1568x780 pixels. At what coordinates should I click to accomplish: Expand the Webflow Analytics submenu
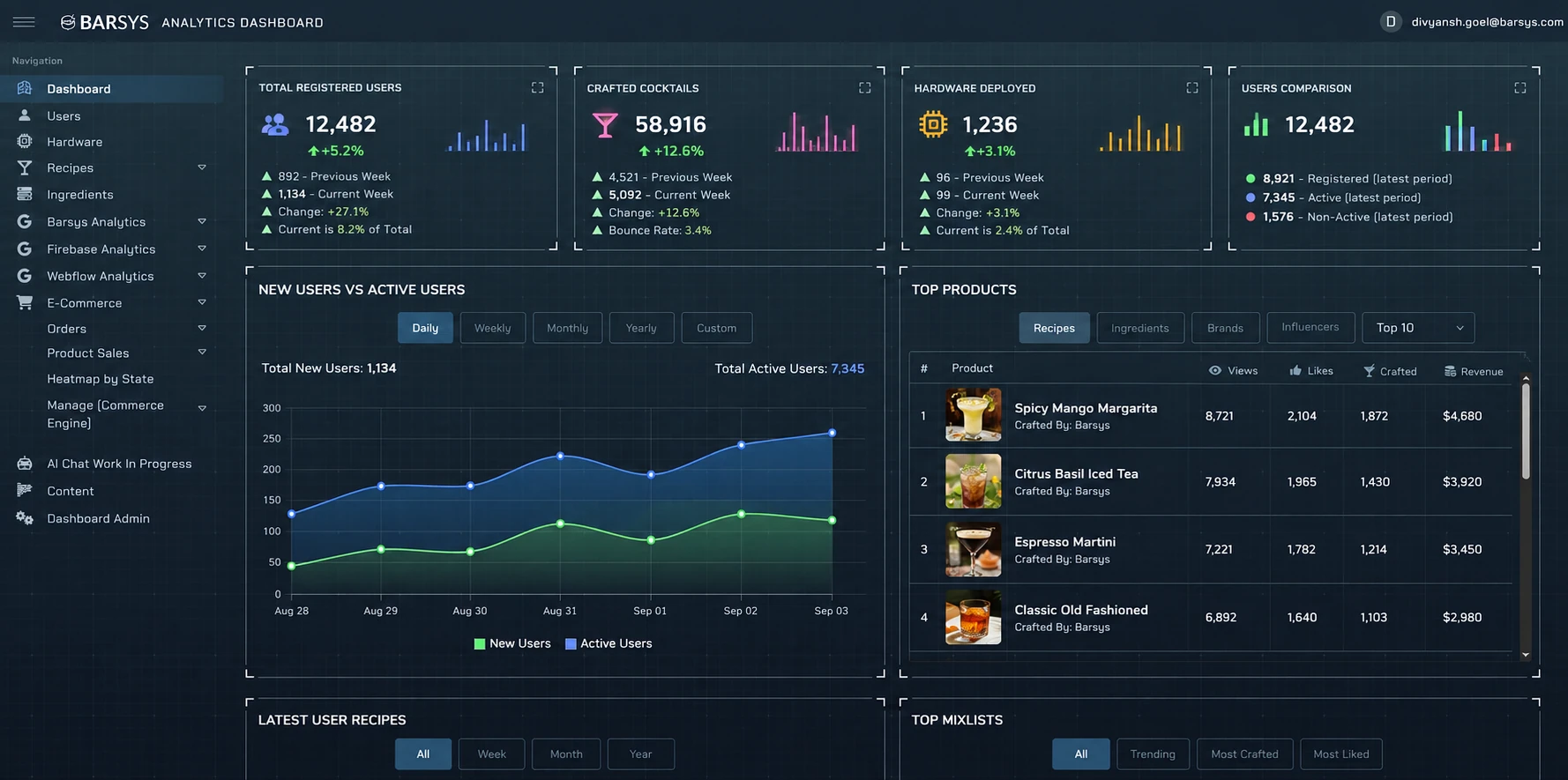pyautogui.click(x=202, y=276)
